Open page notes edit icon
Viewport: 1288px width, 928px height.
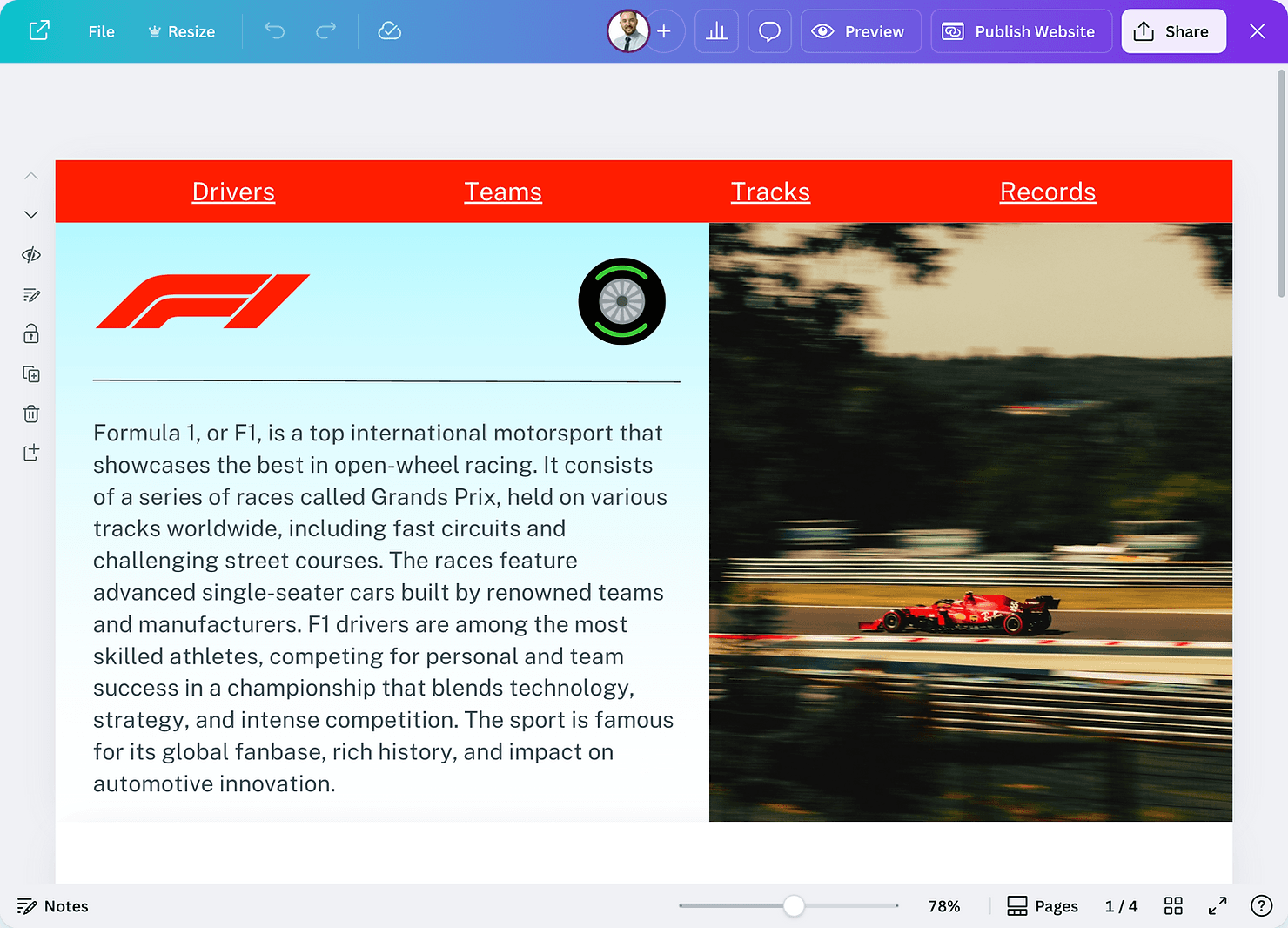31,295
